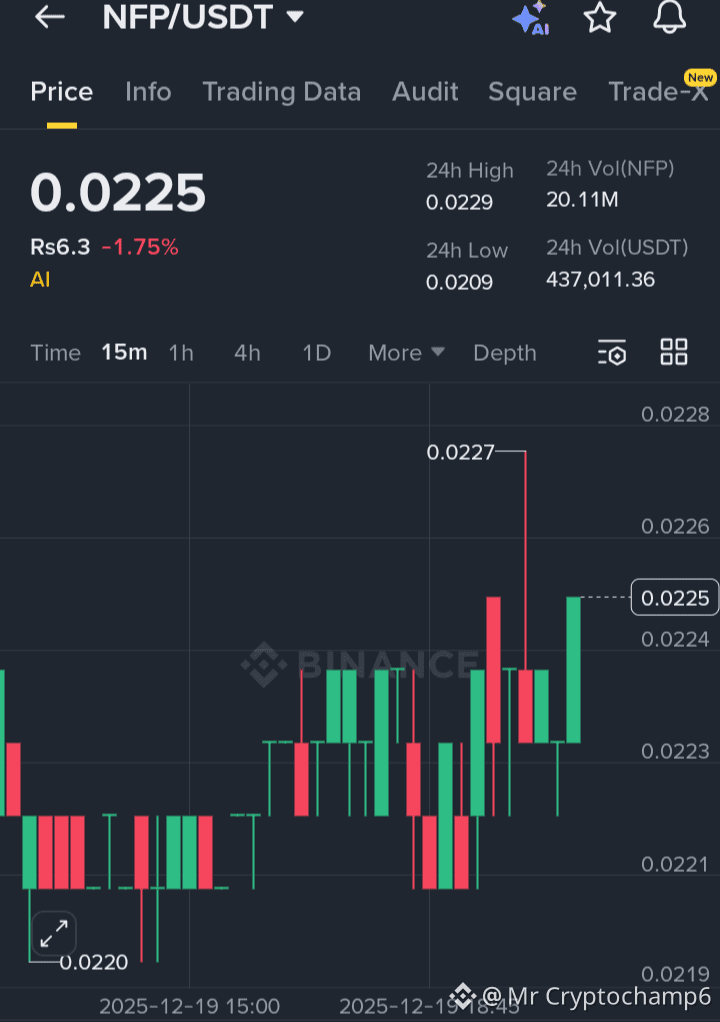Viewport: 720px width, 1022px height.
Task: Click the 24h Low value 0.0209
Action: coord(459,282)
